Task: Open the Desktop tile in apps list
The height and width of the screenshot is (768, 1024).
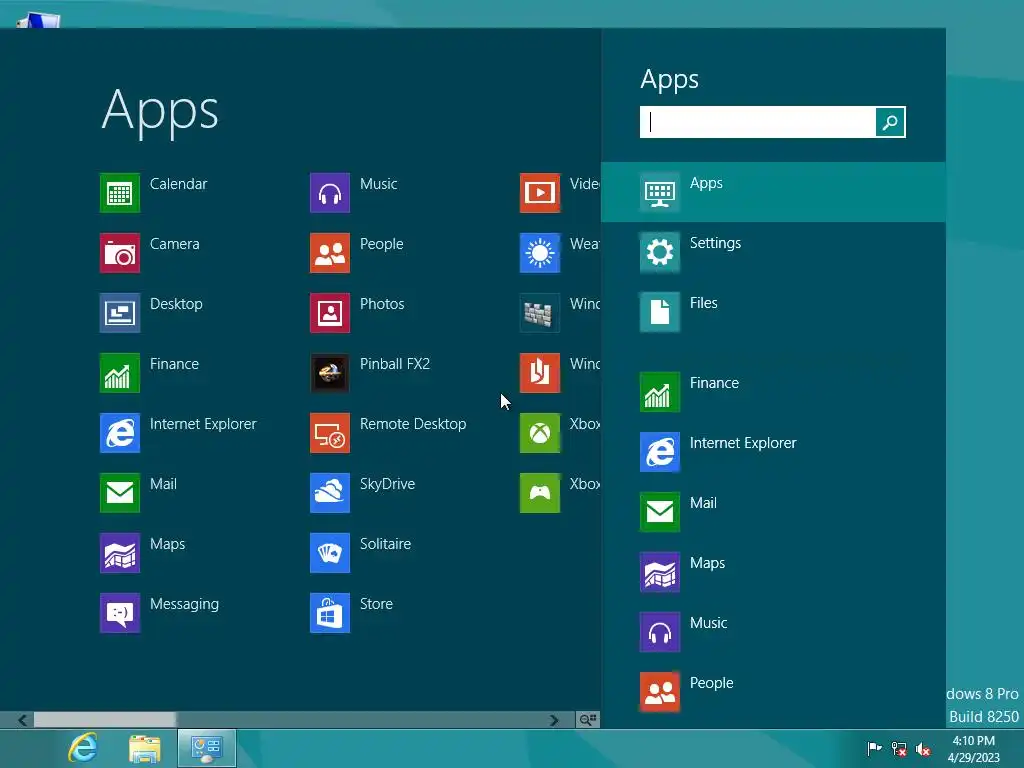Action: click(x=152, y=313)
